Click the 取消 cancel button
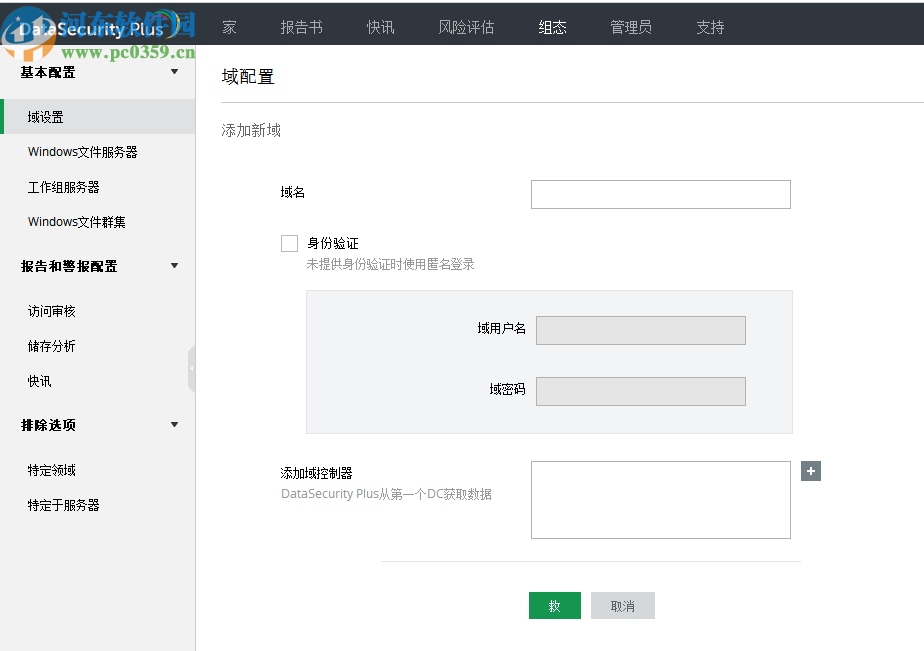Viewport: 924px width, 651px height. (622, 605)
